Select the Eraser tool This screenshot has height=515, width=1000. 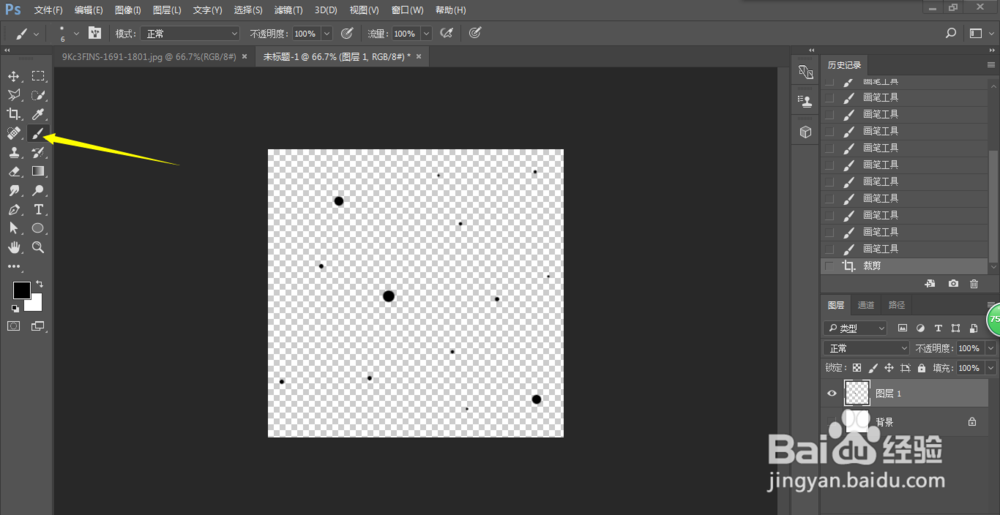click(x=13, y=171)
